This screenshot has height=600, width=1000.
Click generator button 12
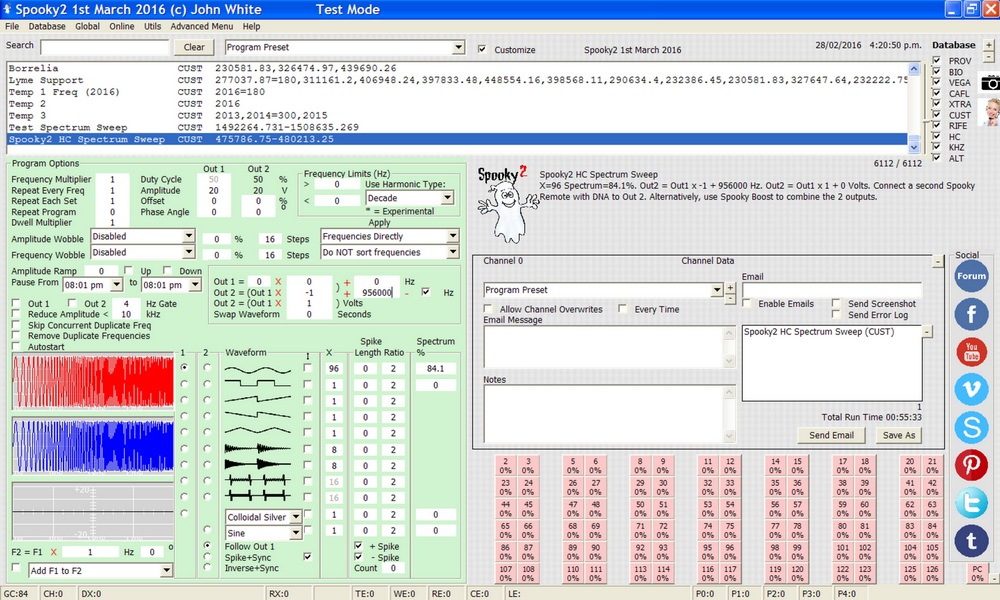coord(730,465)
